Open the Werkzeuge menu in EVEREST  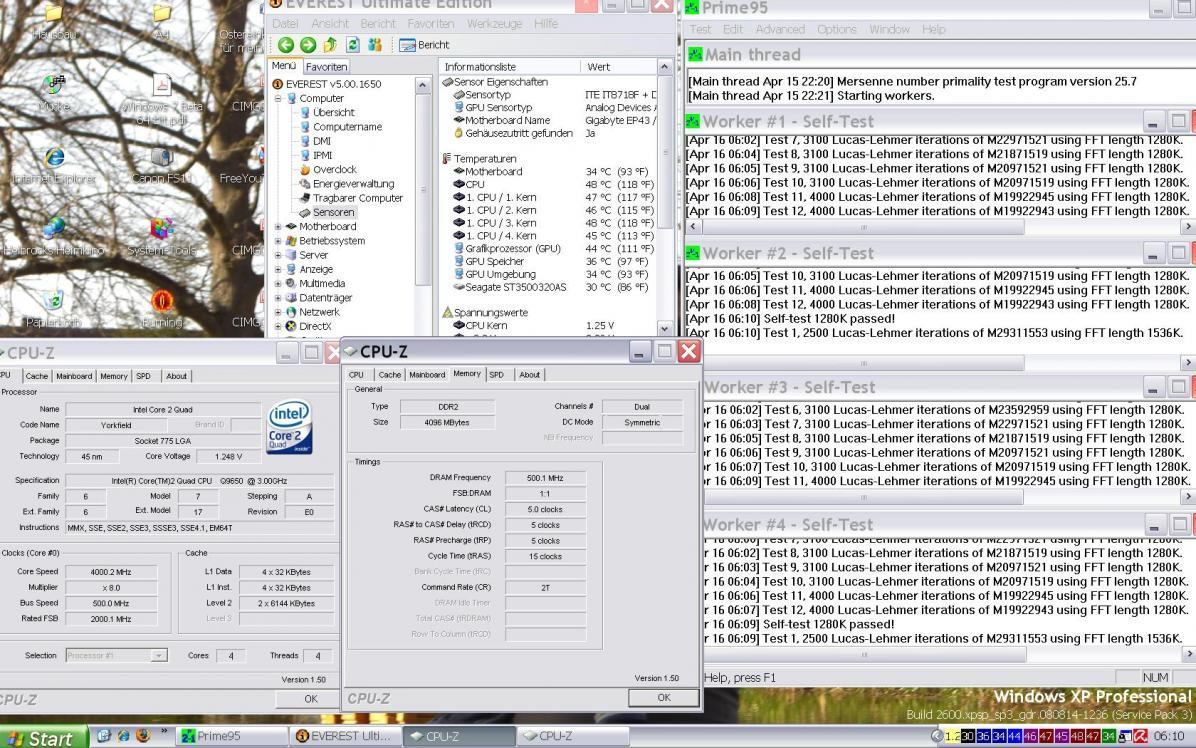coord(494,24)
